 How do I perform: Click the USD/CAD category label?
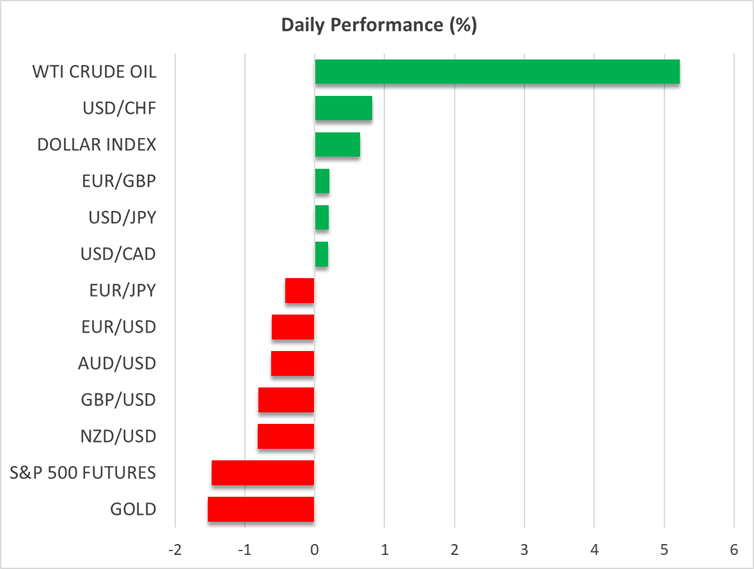click(x=118, y=254)
